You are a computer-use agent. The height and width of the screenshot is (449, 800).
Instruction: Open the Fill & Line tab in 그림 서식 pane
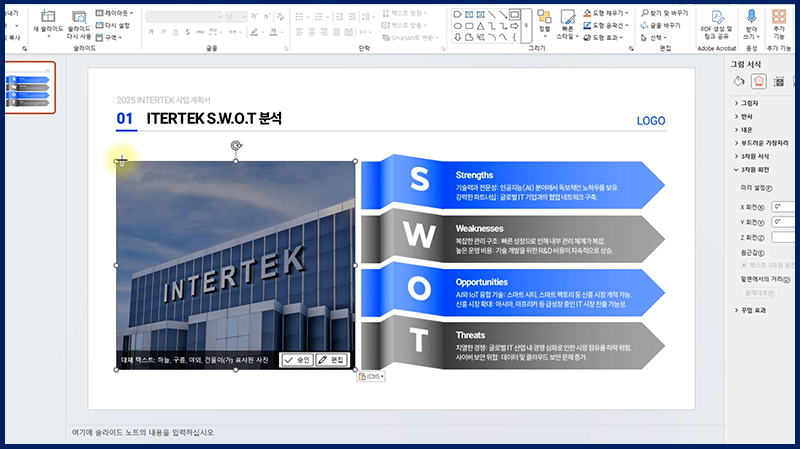(x=739, y=81)
